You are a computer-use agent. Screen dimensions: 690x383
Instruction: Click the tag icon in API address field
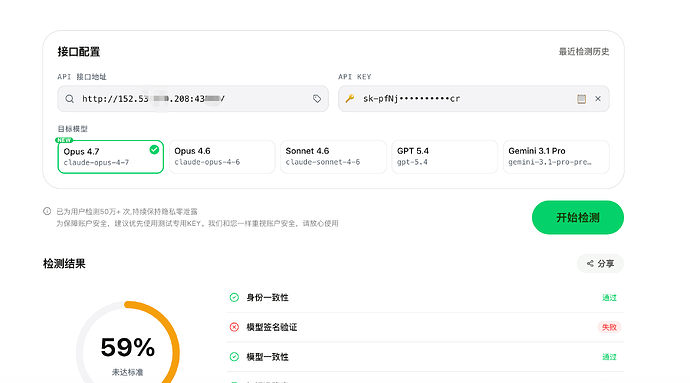click(317, 99)
